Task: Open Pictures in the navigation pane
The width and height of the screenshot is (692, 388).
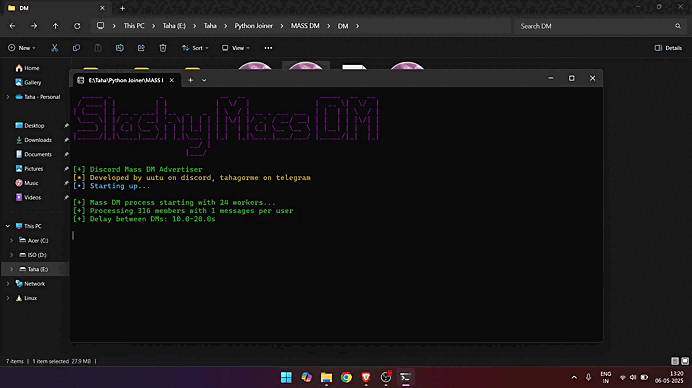Action: coord(29,169)
